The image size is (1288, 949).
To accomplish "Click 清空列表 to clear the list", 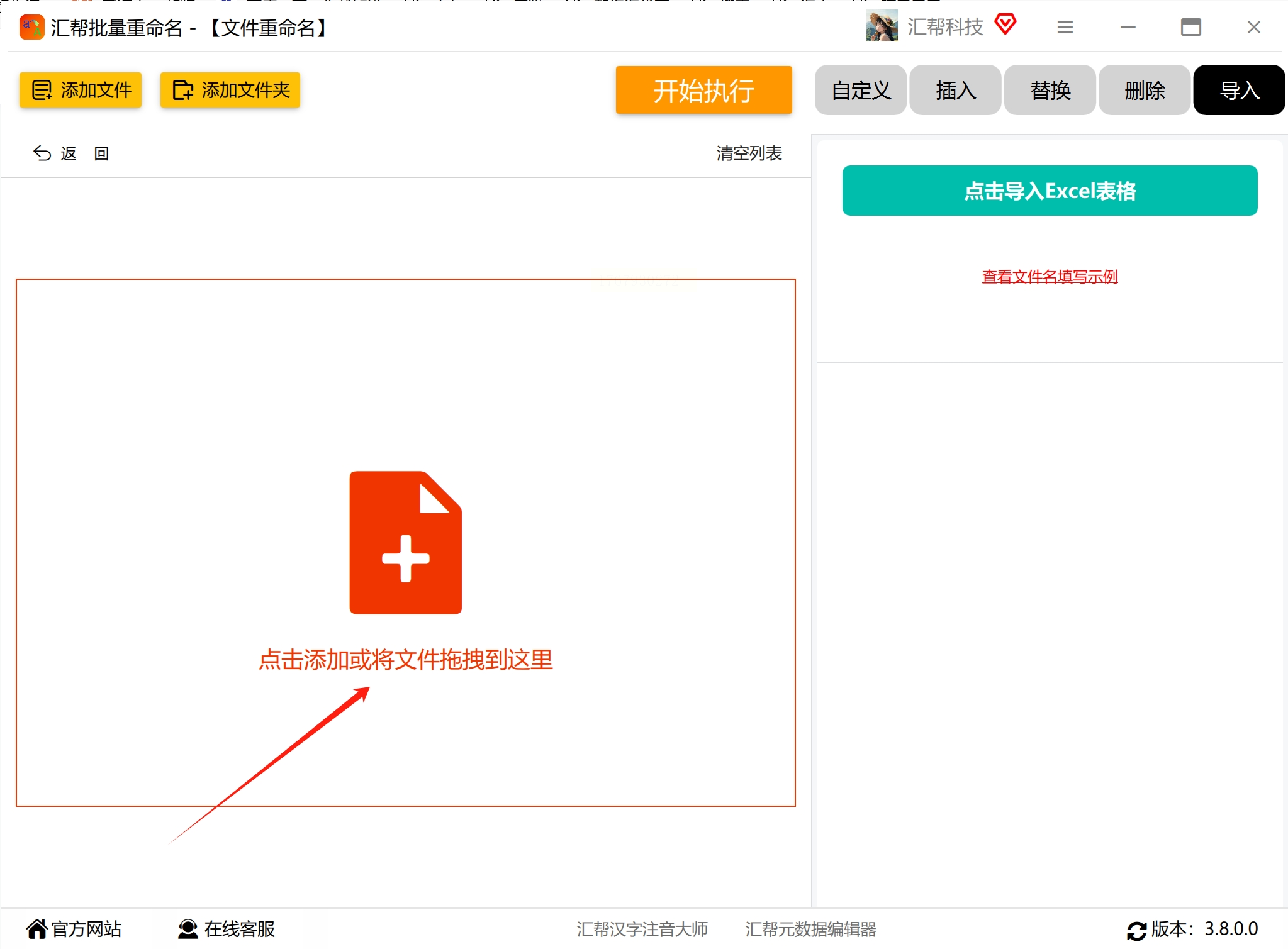I will [x=748, y=153].
